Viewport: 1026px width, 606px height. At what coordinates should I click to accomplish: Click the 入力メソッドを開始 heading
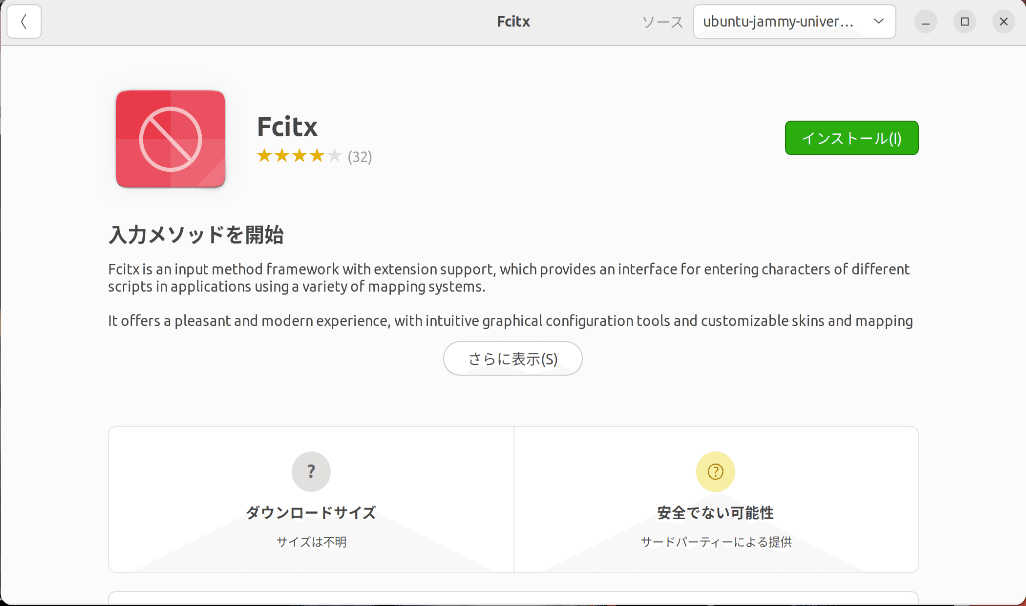196,235
